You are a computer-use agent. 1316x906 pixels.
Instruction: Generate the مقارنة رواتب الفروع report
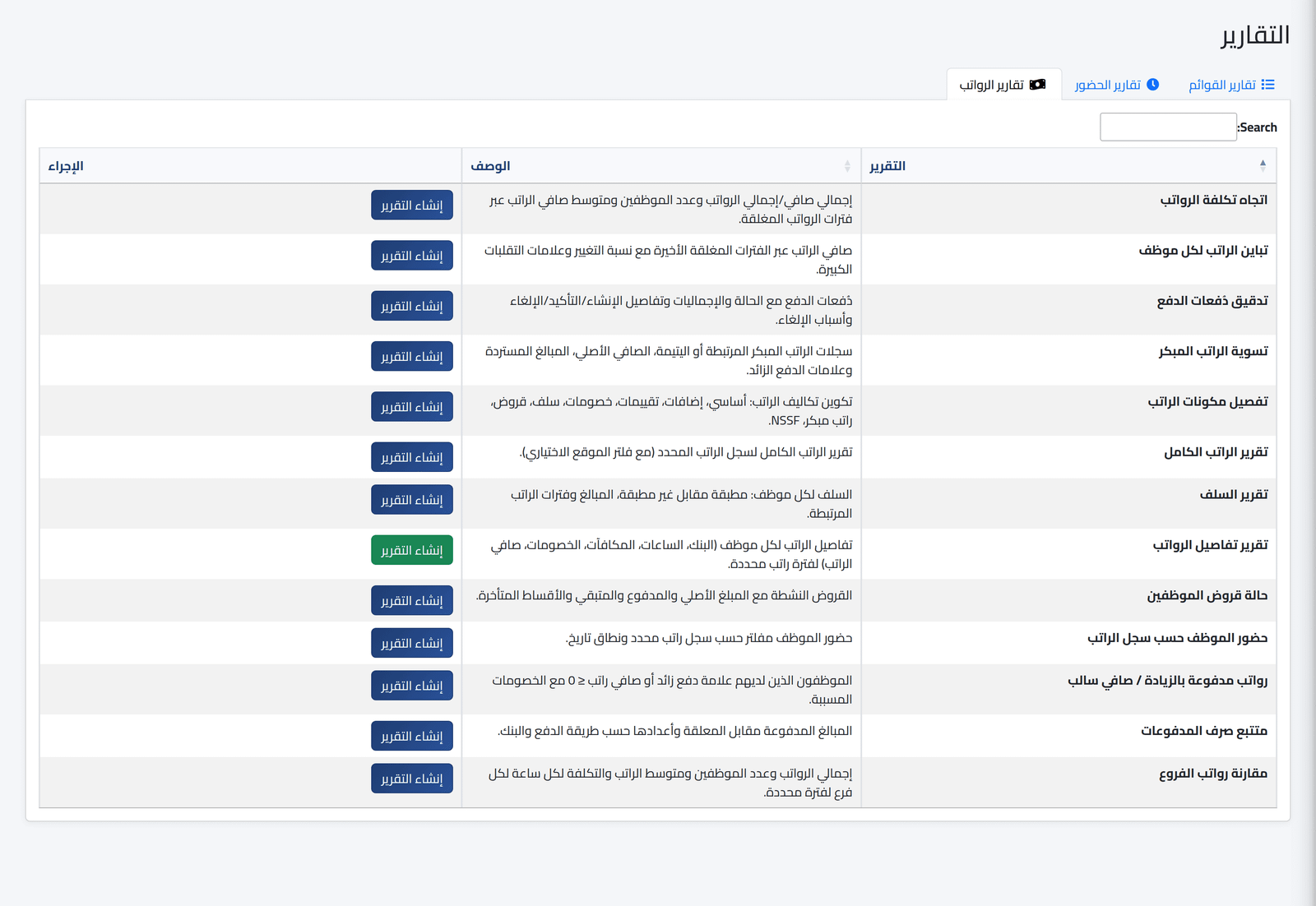click(x=412, y=779)
